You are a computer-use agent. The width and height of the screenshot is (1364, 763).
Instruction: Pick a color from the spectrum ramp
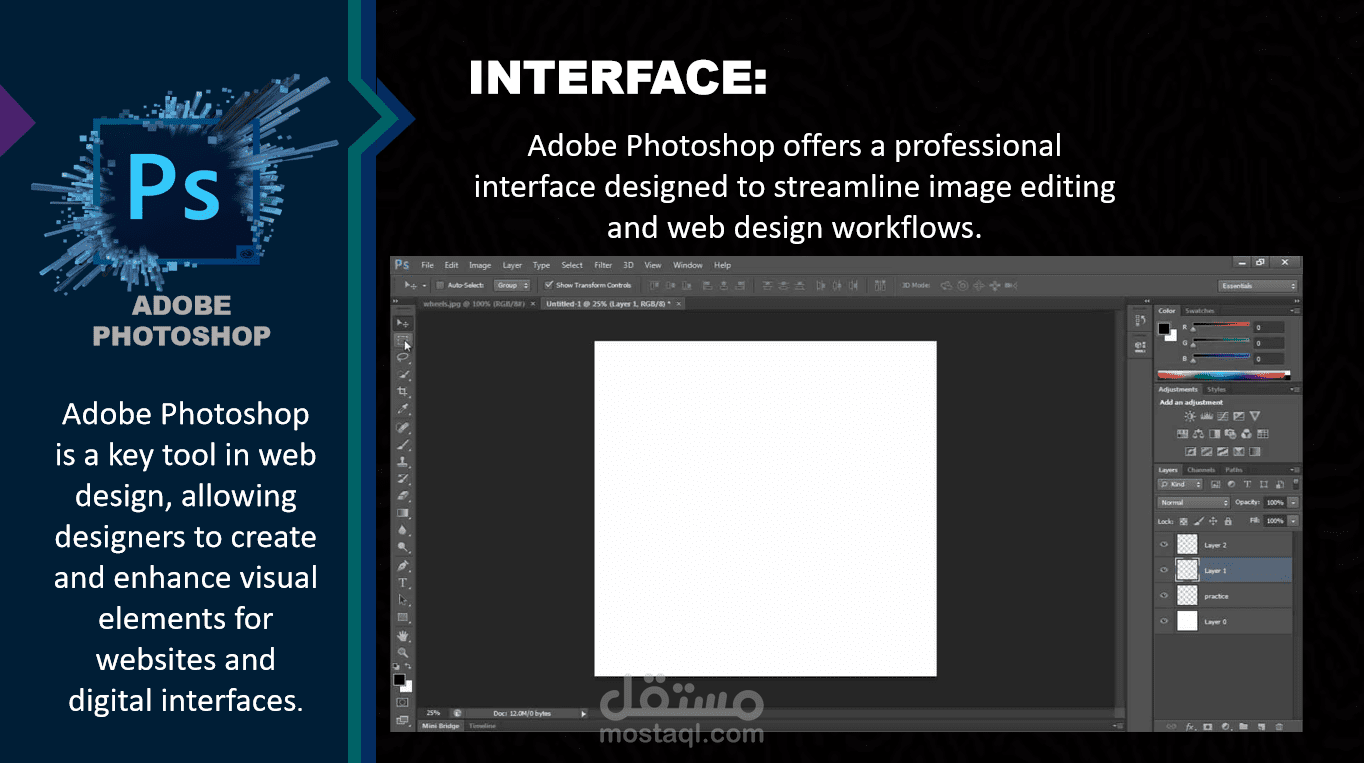click(1224, 375)
